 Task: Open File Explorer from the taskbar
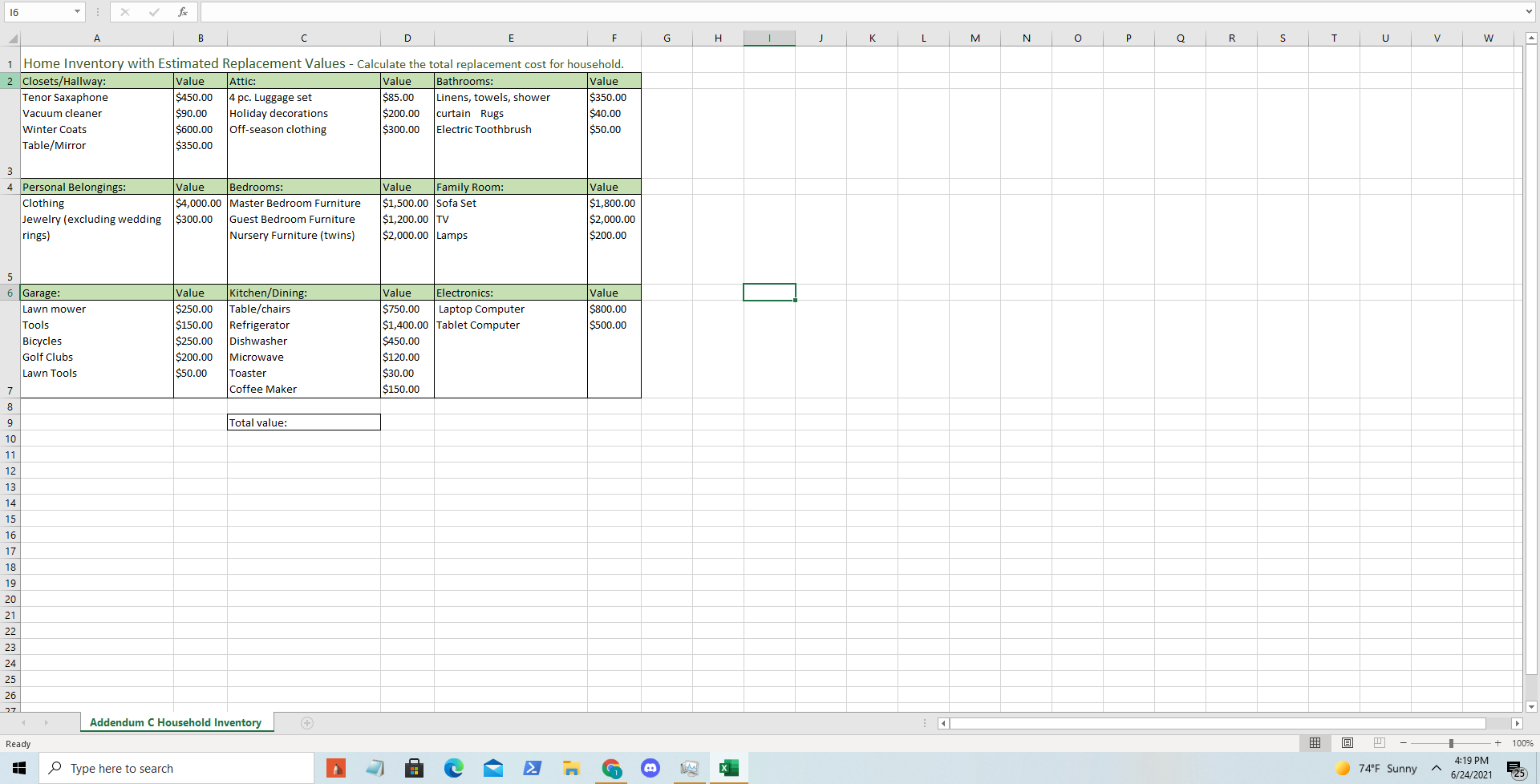click(571, 768)
